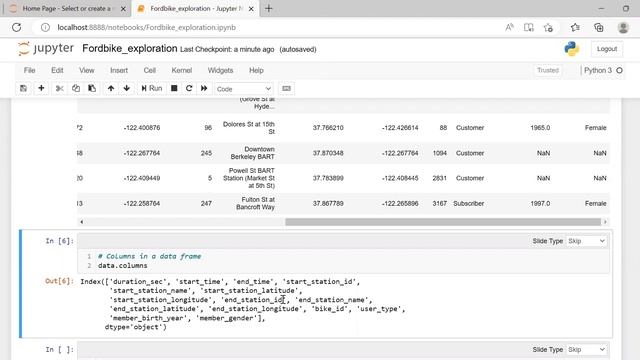The height and width of the screenshot is (360, 640).
Task: Insert a cell below with the plus icon
Action: pos(41,88)
